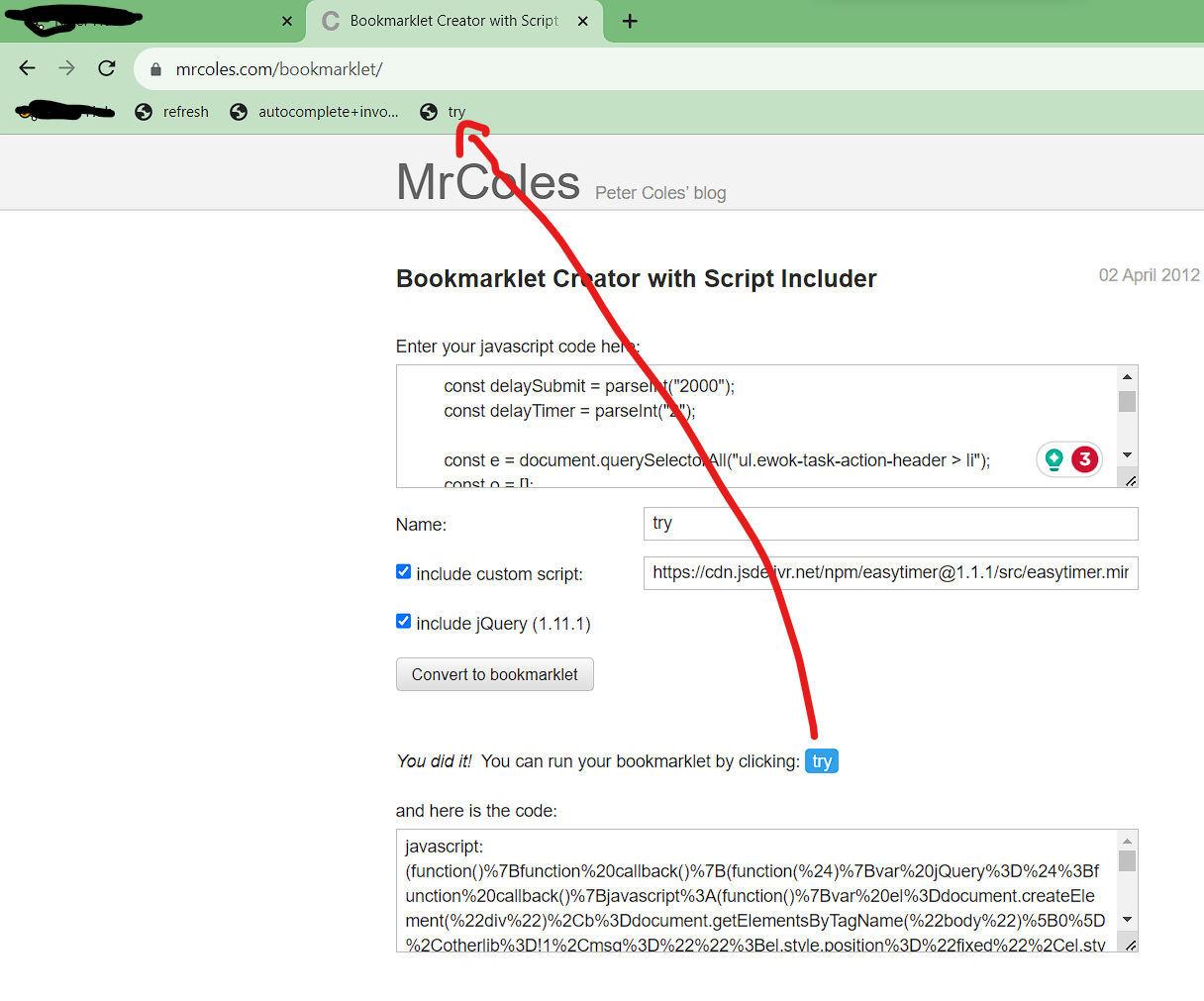Open the 'autocomplete+invo...' bookmark

(x=315, y=112)
